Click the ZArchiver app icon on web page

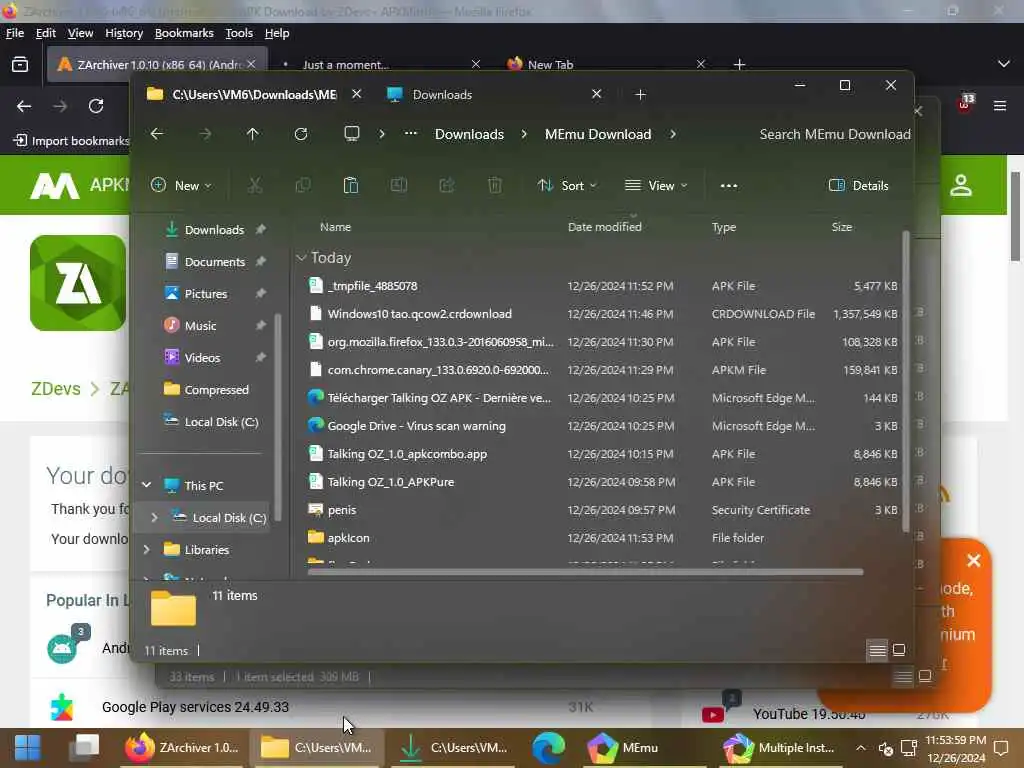78,283
